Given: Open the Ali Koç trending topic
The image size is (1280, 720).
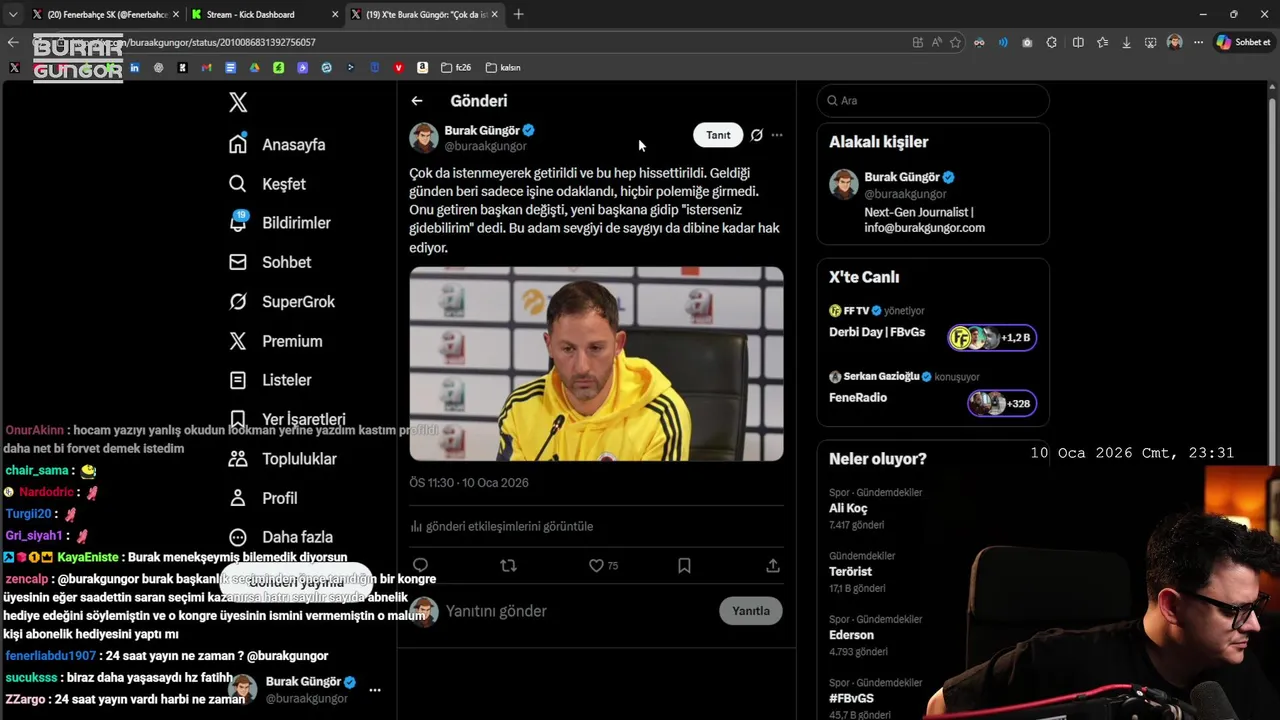Looking at the screenshot, I should click(848, 509).
